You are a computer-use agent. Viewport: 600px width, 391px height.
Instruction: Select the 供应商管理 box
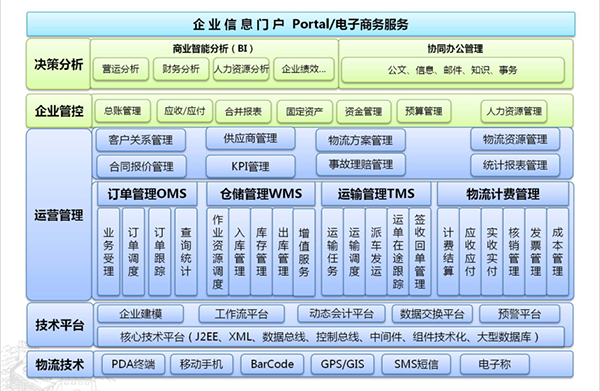click(x=250, y=138)
